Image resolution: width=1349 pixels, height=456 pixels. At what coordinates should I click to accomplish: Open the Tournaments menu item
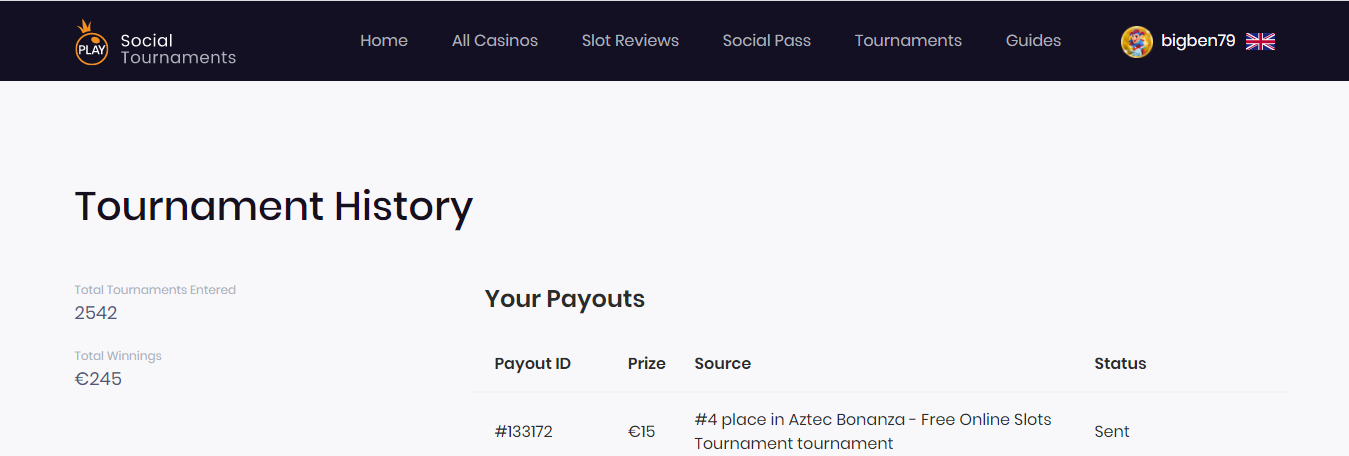tap(908, 41)
